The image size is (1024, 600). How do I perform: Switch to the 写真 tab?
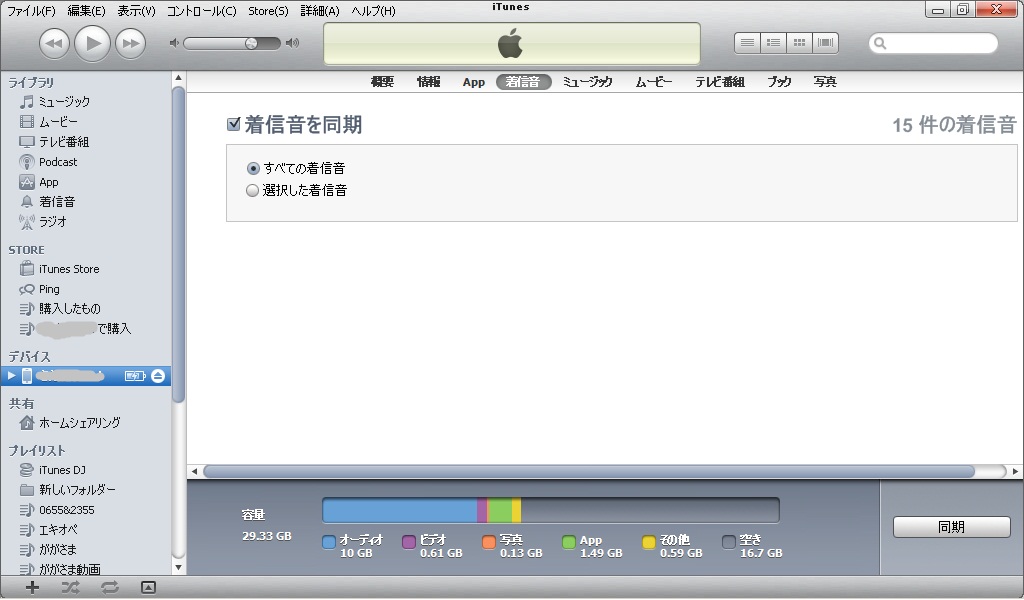[825, 82]
